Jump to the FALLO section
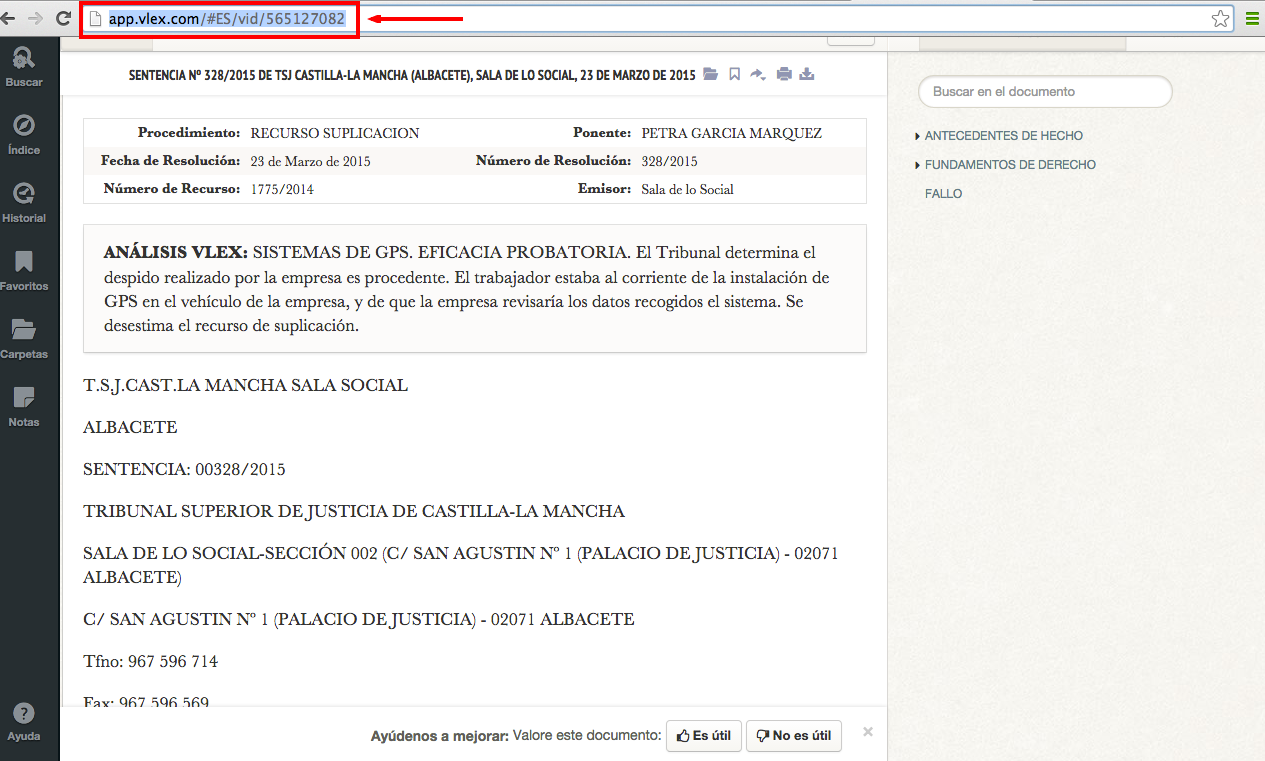The height and width of the screenshot is (761, 1265). (x=943, y=194)
